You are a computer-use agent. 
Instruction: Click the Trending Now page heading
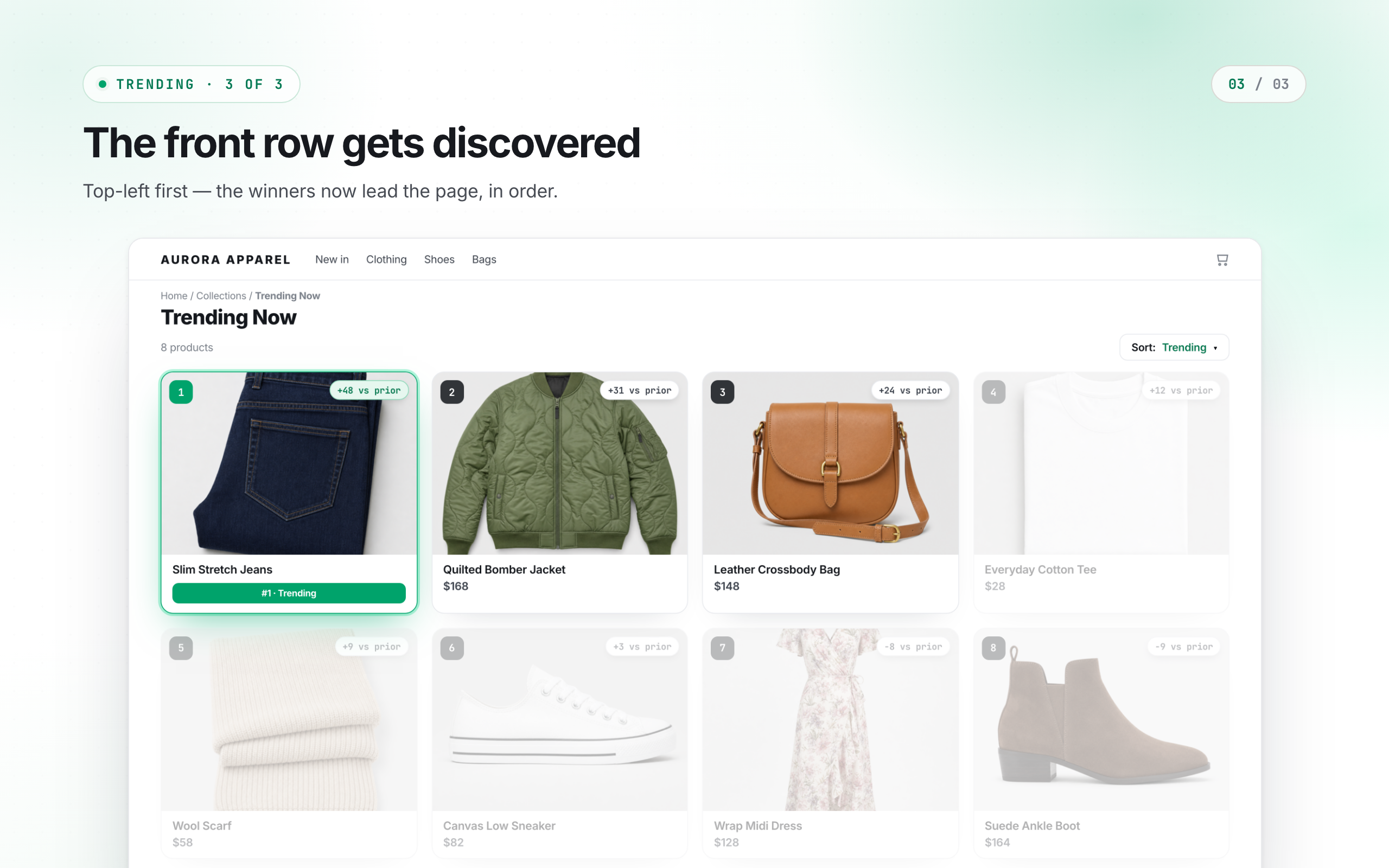point(228,317)
